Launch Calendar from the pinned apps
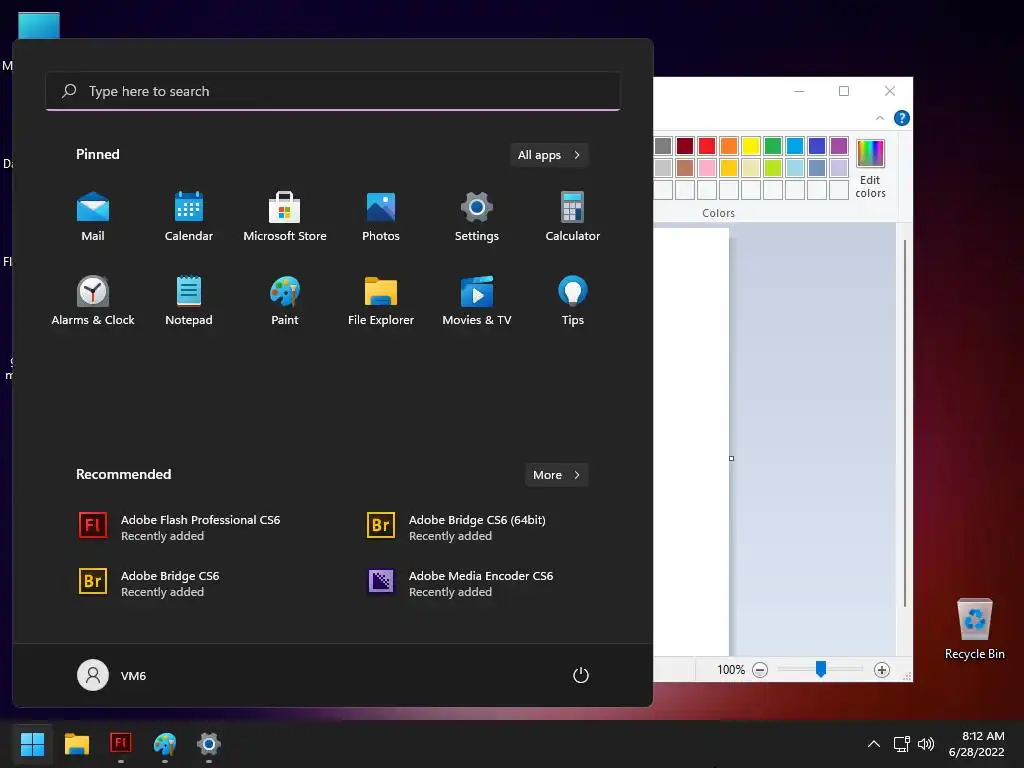1024x768 pixels. click(189, 217)
